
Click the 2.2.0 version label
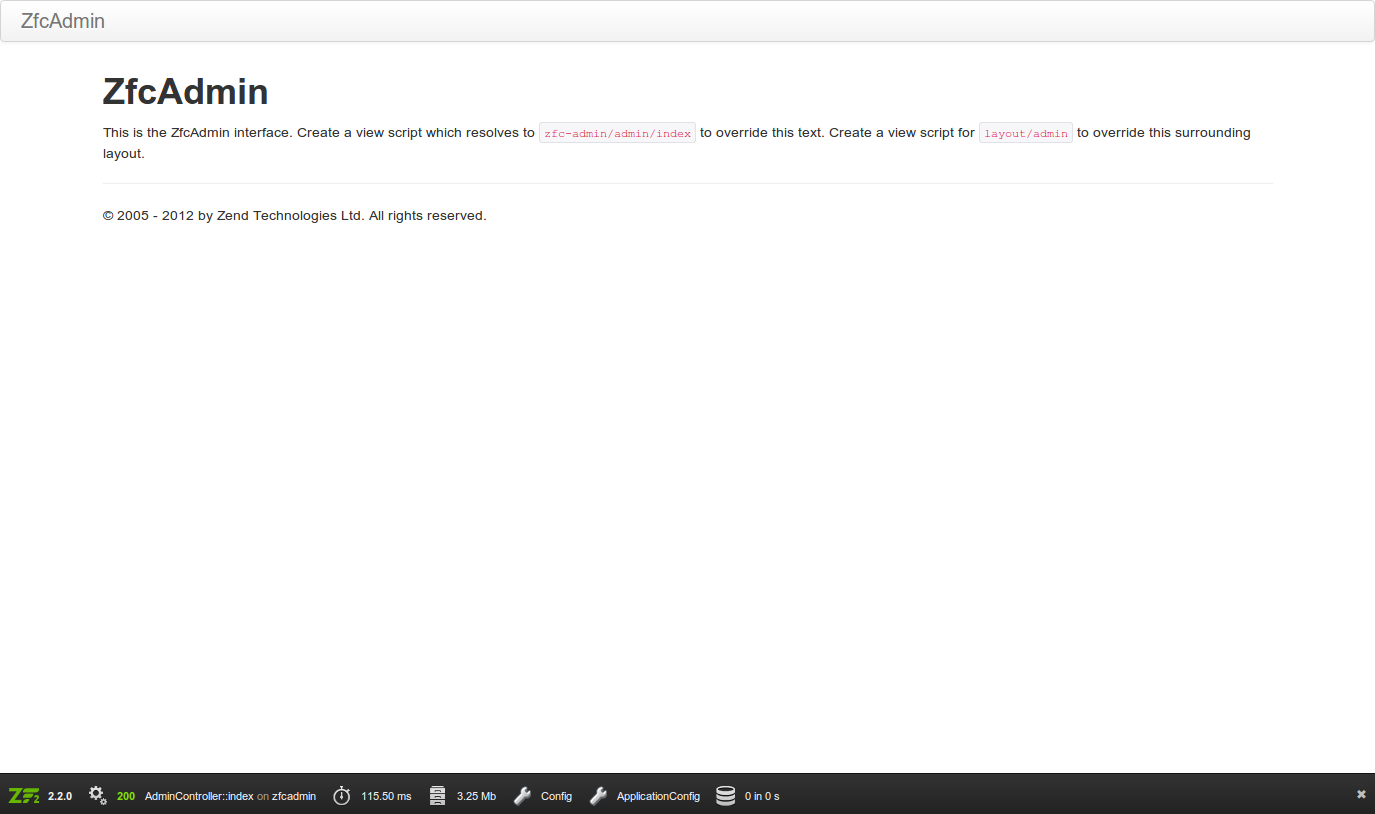tap(60, 796)
